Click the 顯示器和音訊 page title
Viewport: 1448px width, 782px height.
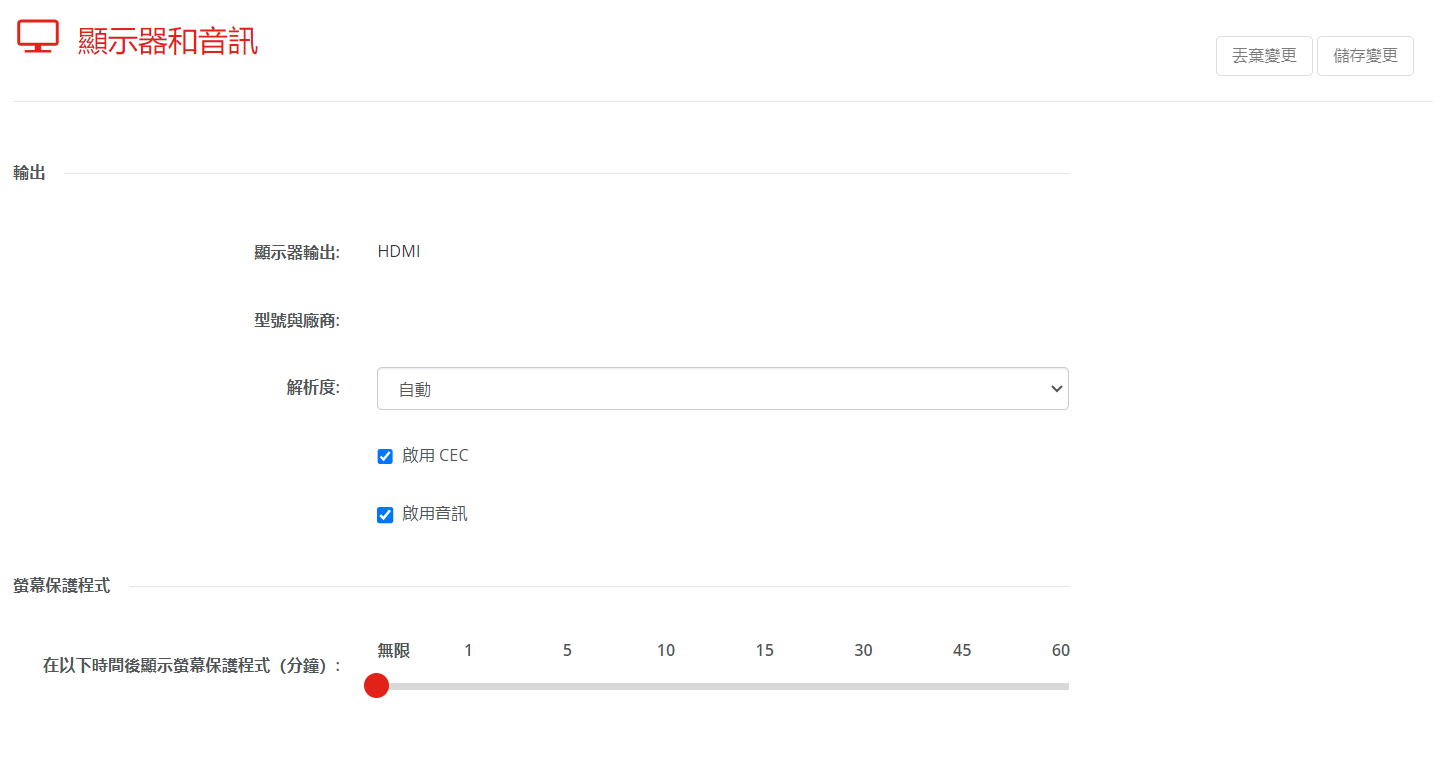[168, 41]
